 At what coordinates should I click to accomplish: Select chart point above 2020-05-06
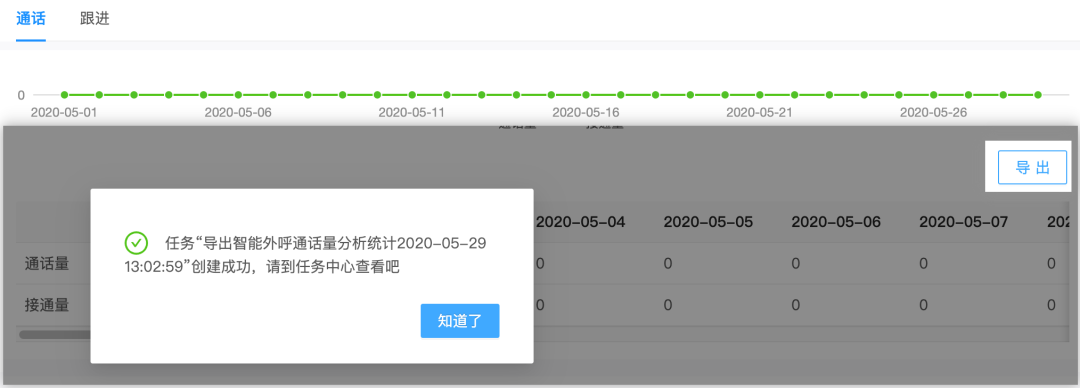click(238, 94)
